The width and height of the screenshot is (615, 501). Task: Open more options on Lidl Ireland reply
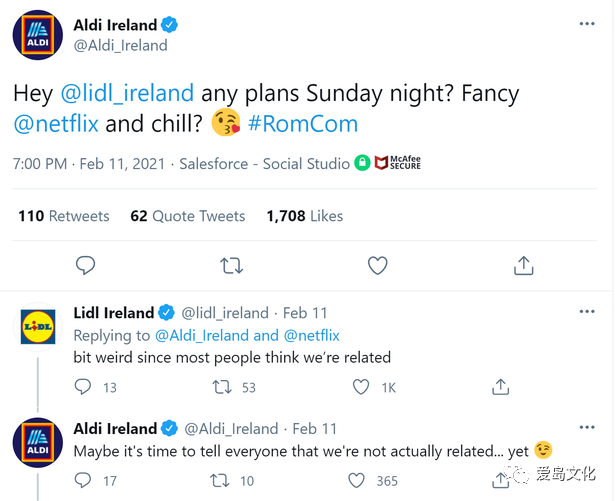(x=587, y=312)
